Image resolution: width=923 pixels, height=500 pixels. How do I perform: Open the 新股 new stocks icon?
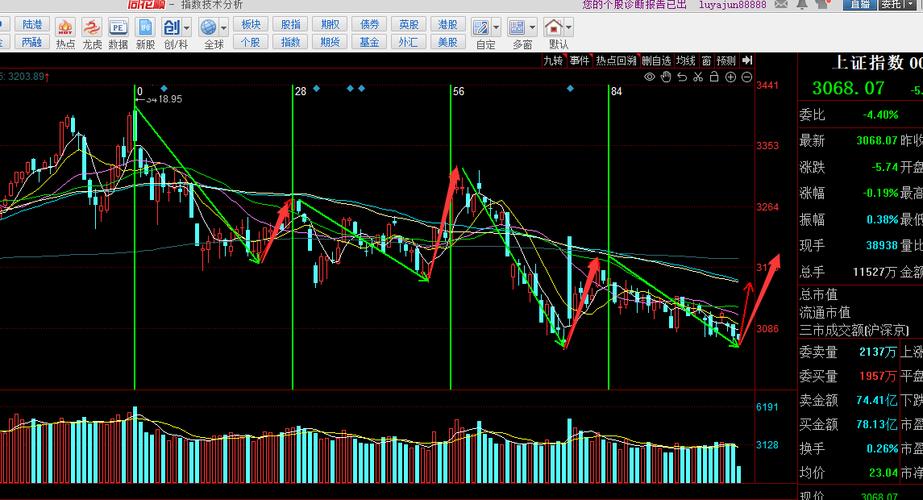[146, 32]
